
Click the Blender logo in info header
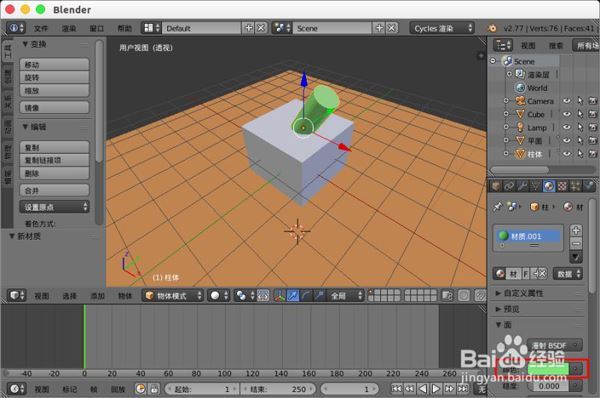492,28
